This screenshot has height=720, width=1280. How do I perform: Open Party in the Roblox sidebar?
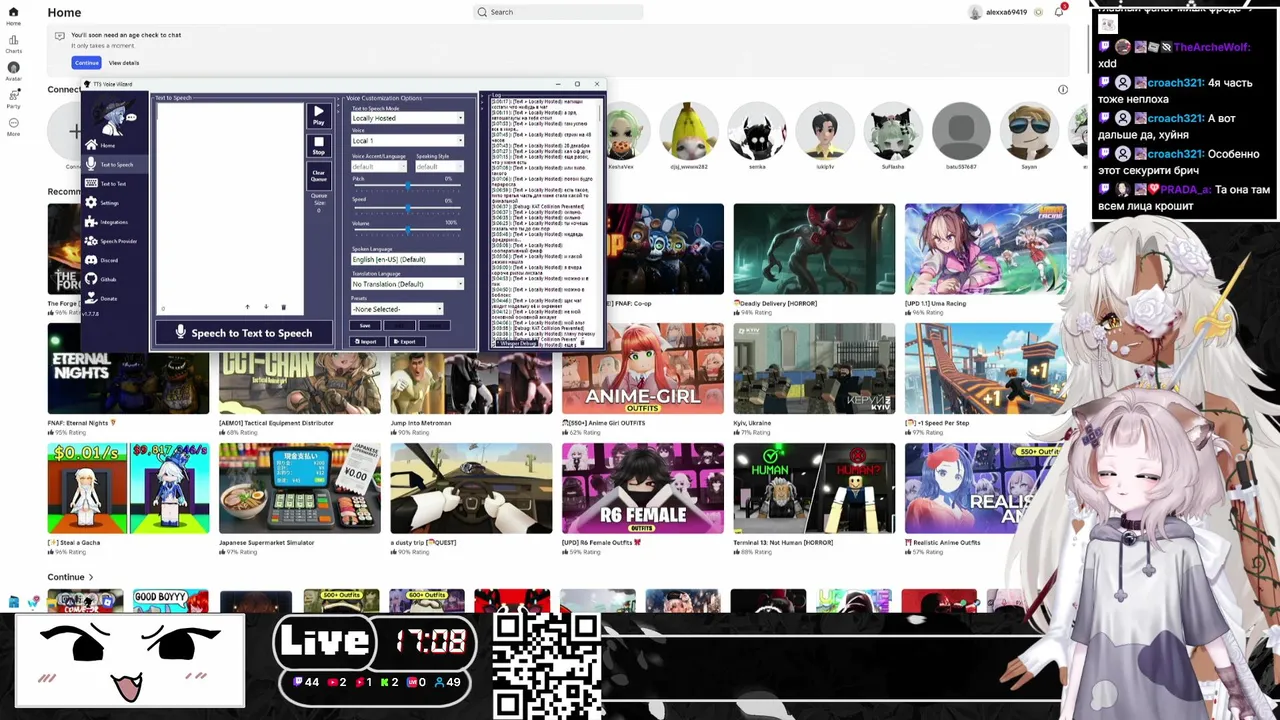pos(13,99)
